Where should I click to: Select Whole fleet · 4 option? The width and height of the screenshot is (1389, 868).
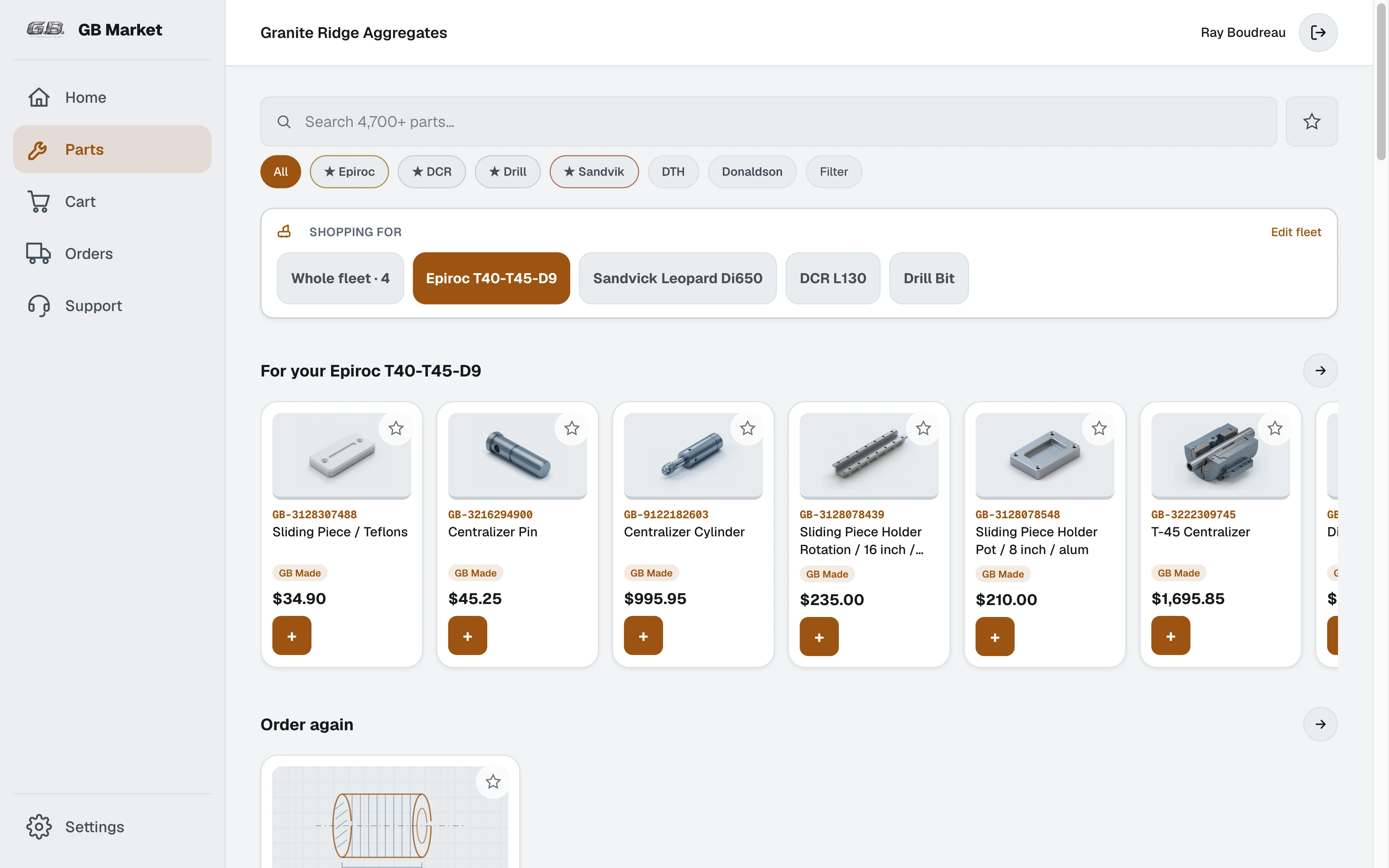point(340,278)
